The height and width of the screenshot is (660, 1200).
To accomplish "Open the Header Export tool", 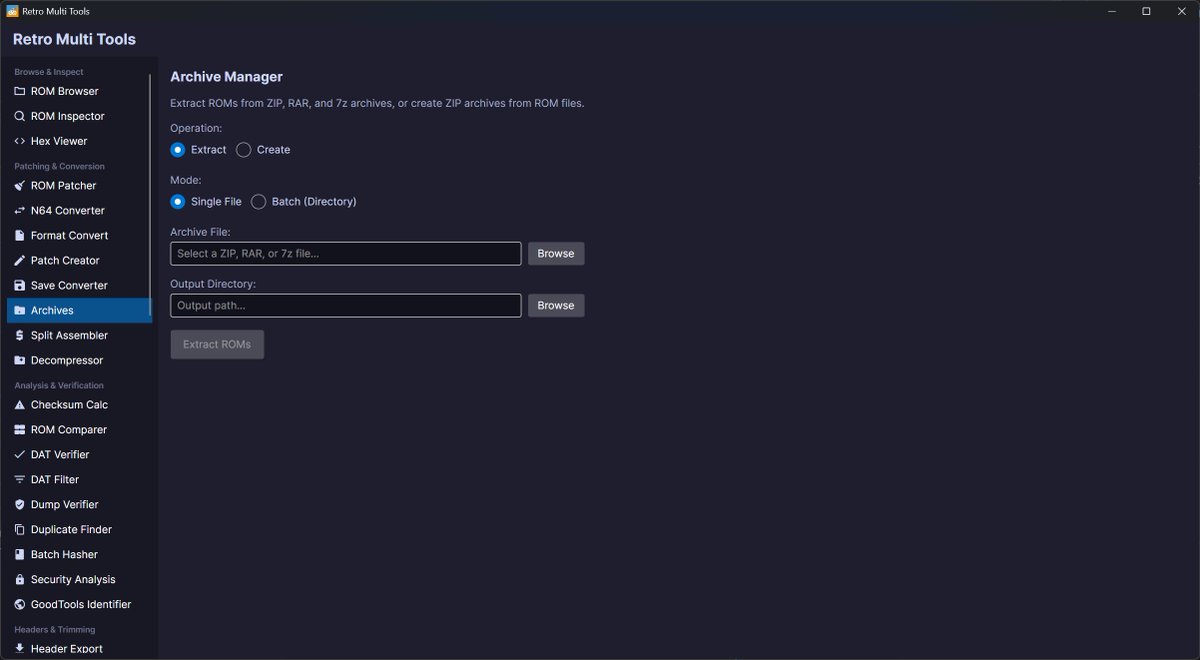I will [x=79, y=648].
